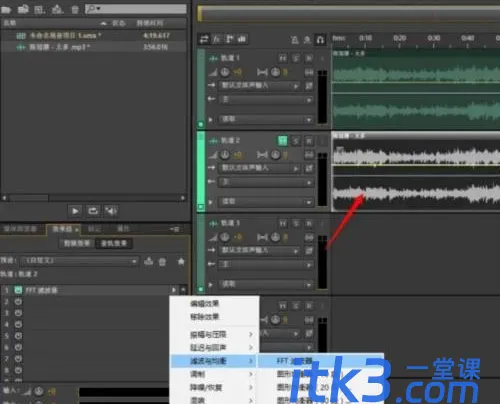This screenshot has height=404, width=501.
Task: Click the metronome icon above track list
Action: (295, 40)
